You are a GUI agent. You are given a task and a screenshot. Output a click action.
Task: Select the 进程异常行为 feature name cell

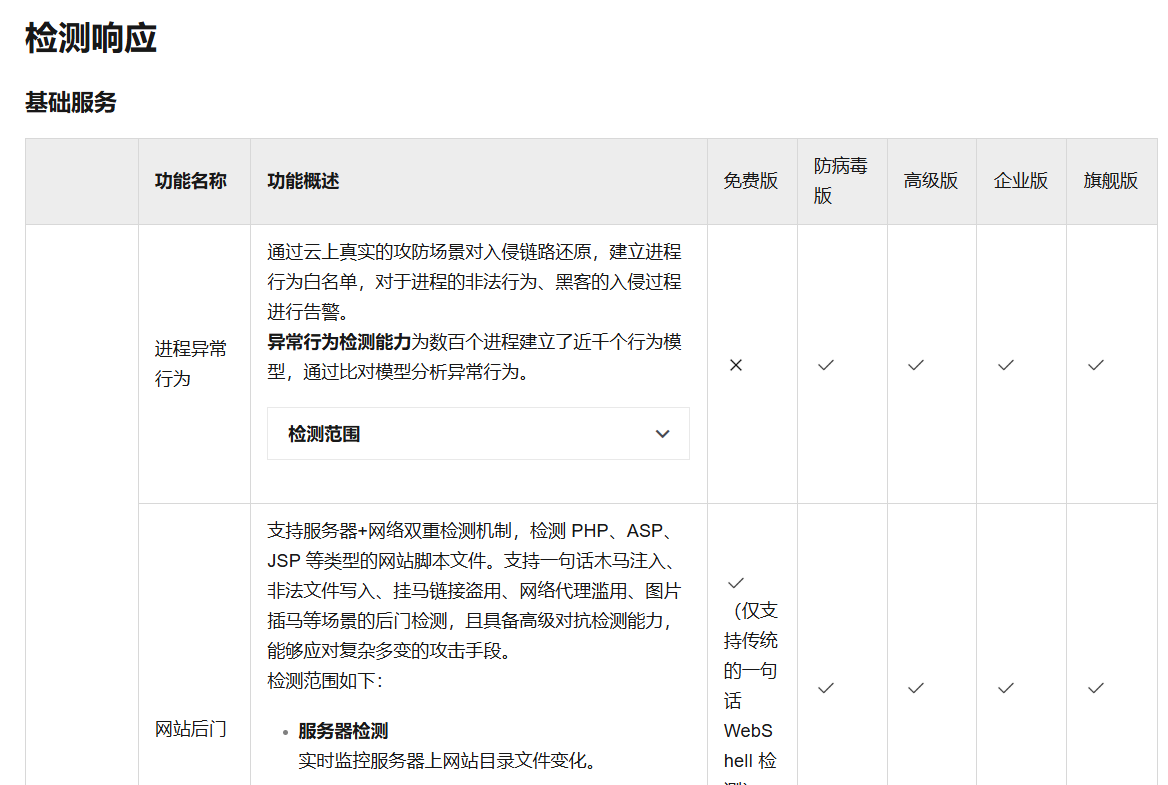click(191, 363)
